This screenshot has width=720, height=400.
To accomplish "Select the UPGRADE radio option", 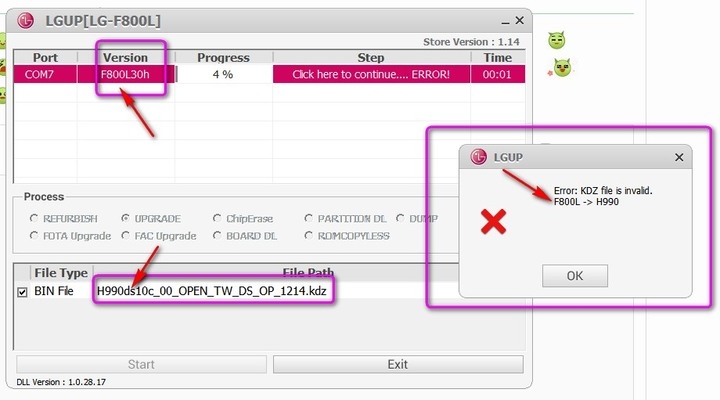I will point(125,218).
